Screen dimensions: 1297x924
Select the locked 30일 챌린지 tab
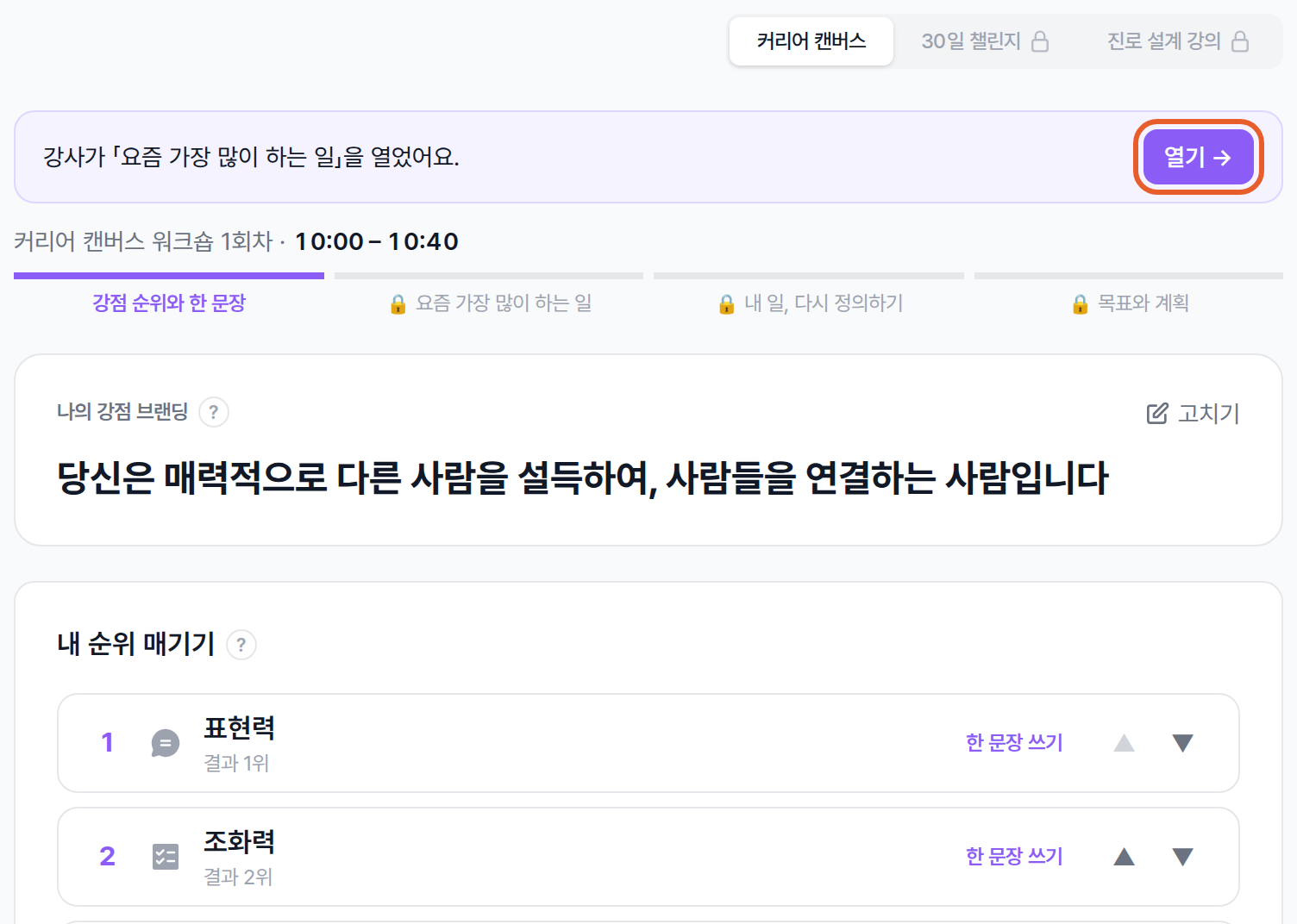click(x=984, y=41)
